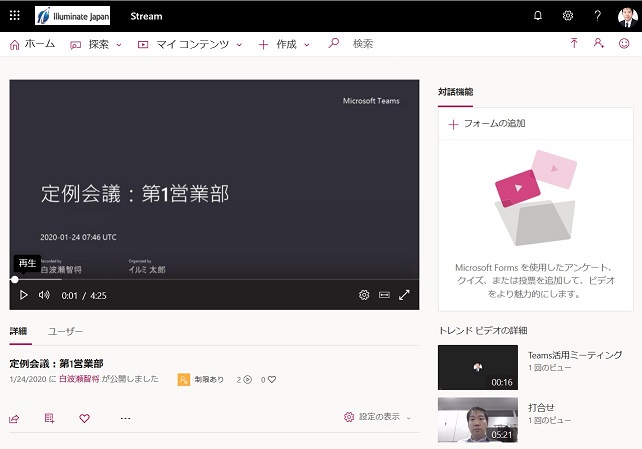Switch to the ユーザー tab
Screen dimensions: 642x449
coord(66,331)
